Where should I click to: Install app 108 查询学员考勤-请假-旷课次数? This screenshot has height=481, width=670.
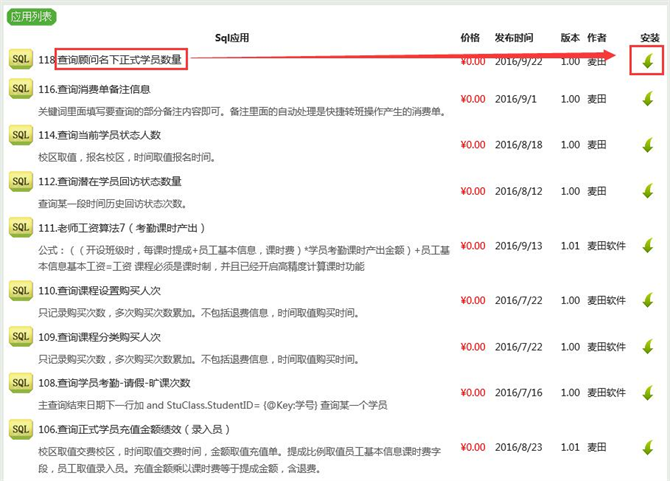point(648,390)
